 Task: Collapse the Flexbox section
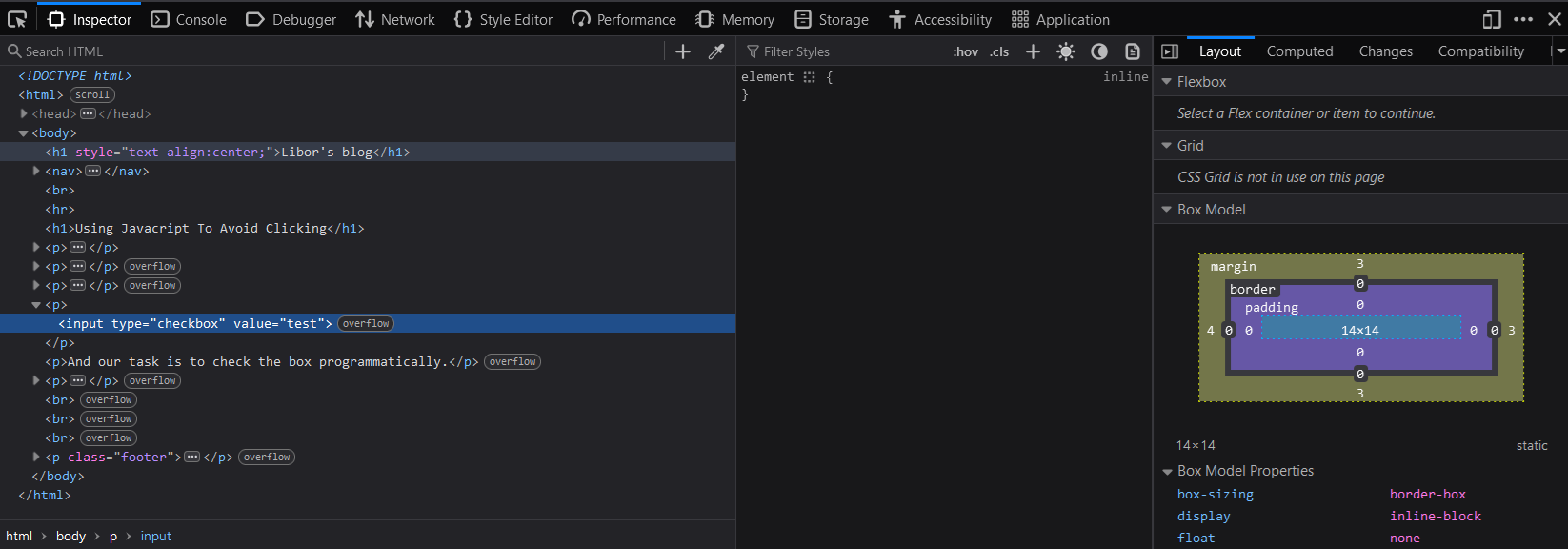[x=1167, y=82]
